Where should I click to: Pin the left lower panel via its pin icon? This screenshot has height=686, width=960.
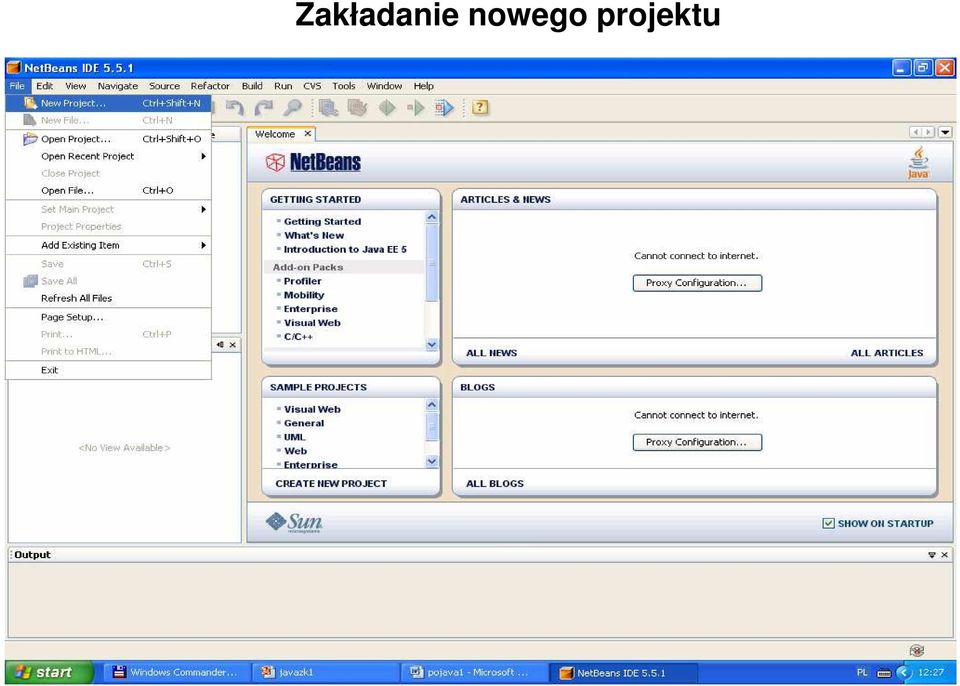[220, 345]
